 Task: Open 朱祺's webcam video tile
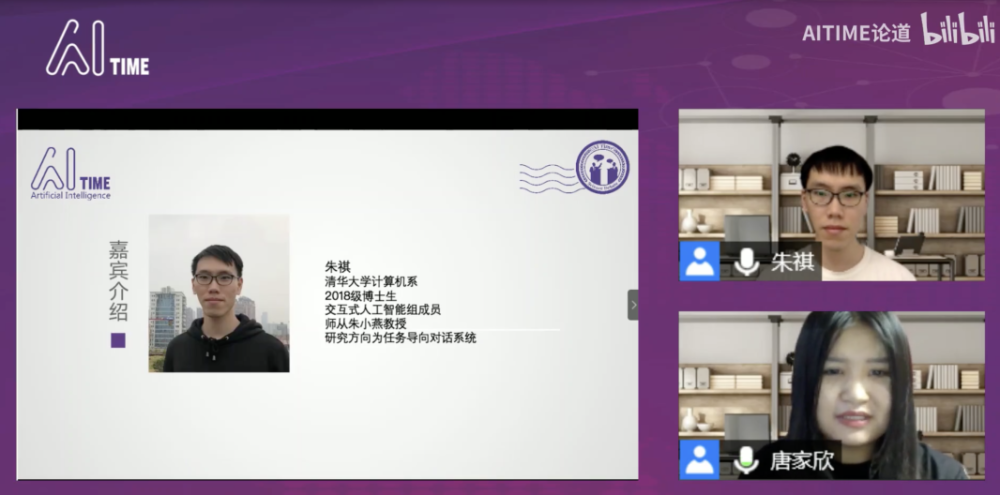pyautogui.click(x=832, y=195)
